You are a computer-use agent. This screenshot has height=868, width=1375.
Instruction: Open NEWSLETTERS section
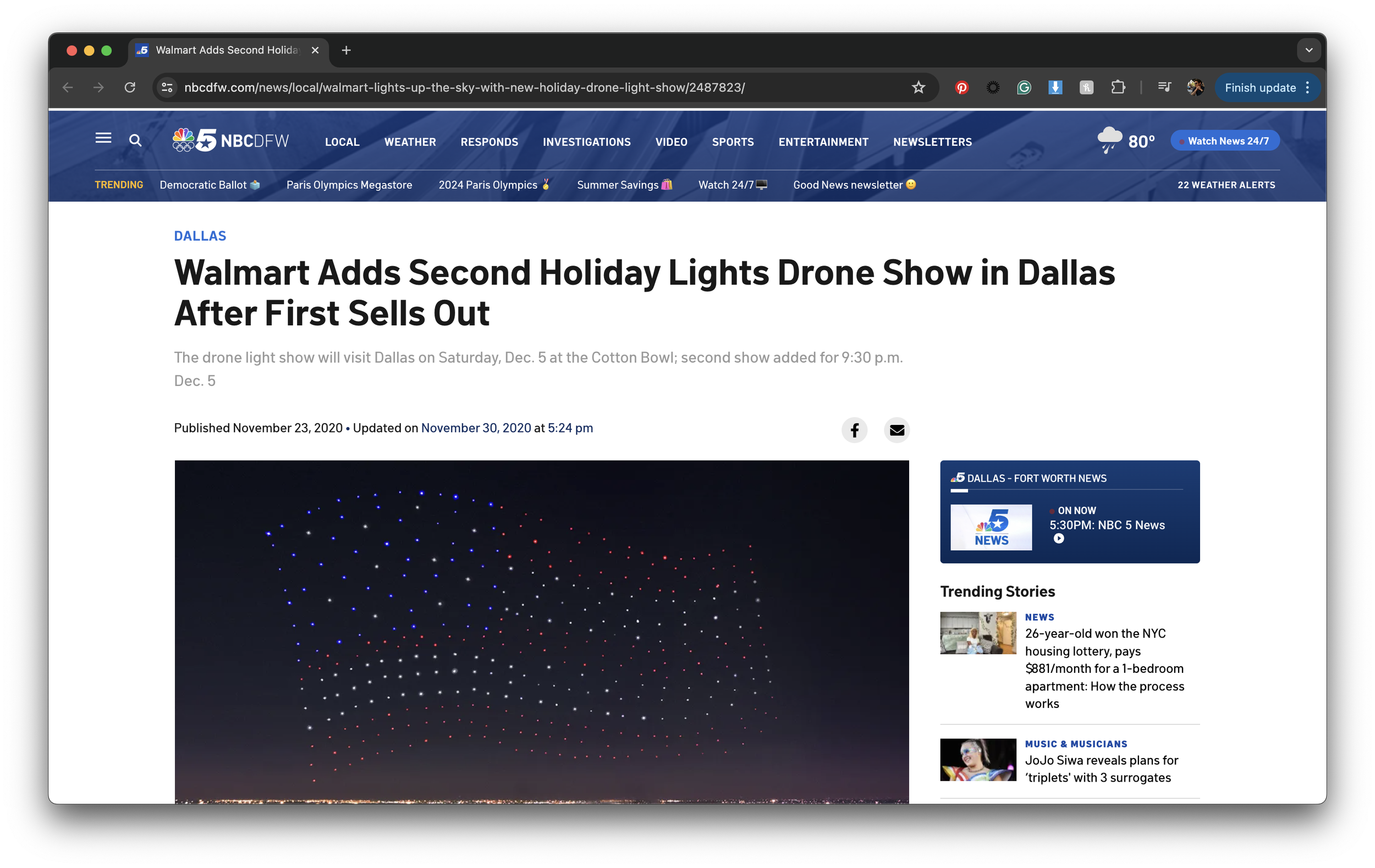pyautogui.click(x=932, y=142)
